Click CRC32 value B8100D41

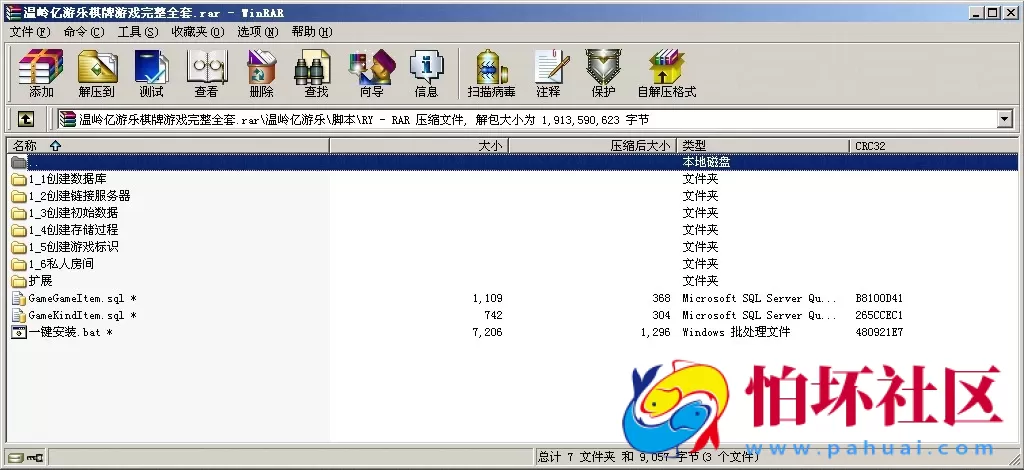879,298
